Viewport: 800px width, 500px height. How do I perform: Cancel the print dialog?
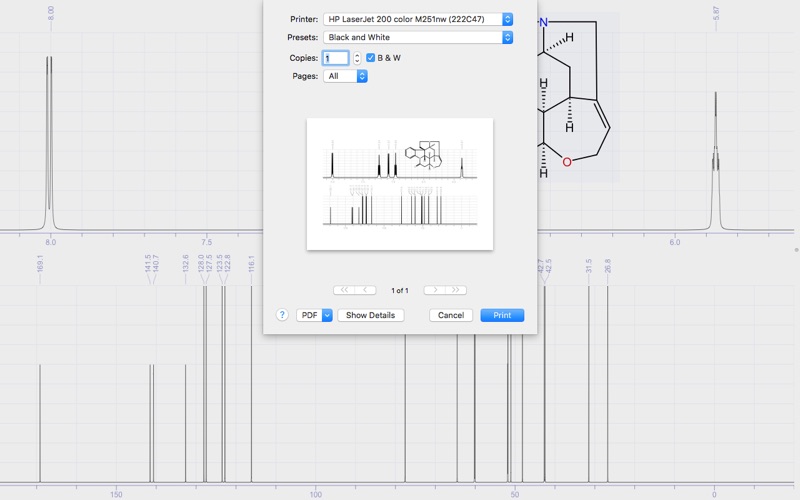point(451,315)
